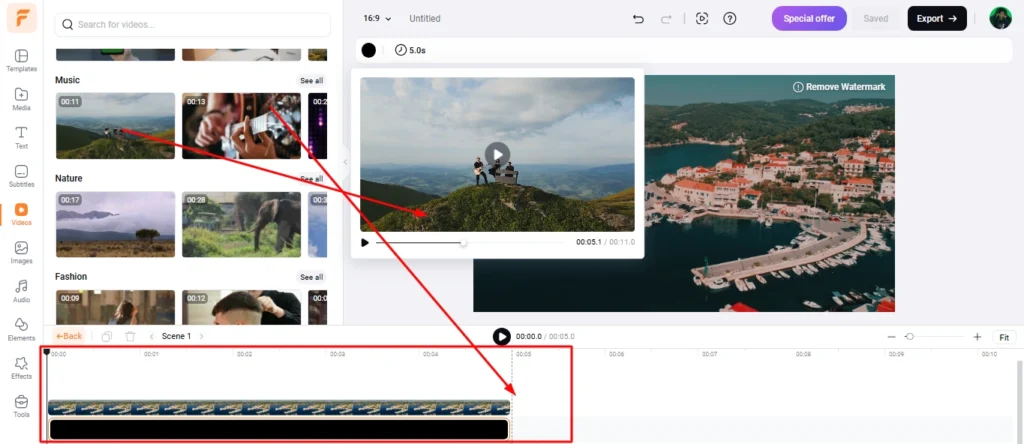Image resolution: width=1024 pixels, height=444 pixels.
Task: Click the Search for videos field
Action: (x=193, y=25)
